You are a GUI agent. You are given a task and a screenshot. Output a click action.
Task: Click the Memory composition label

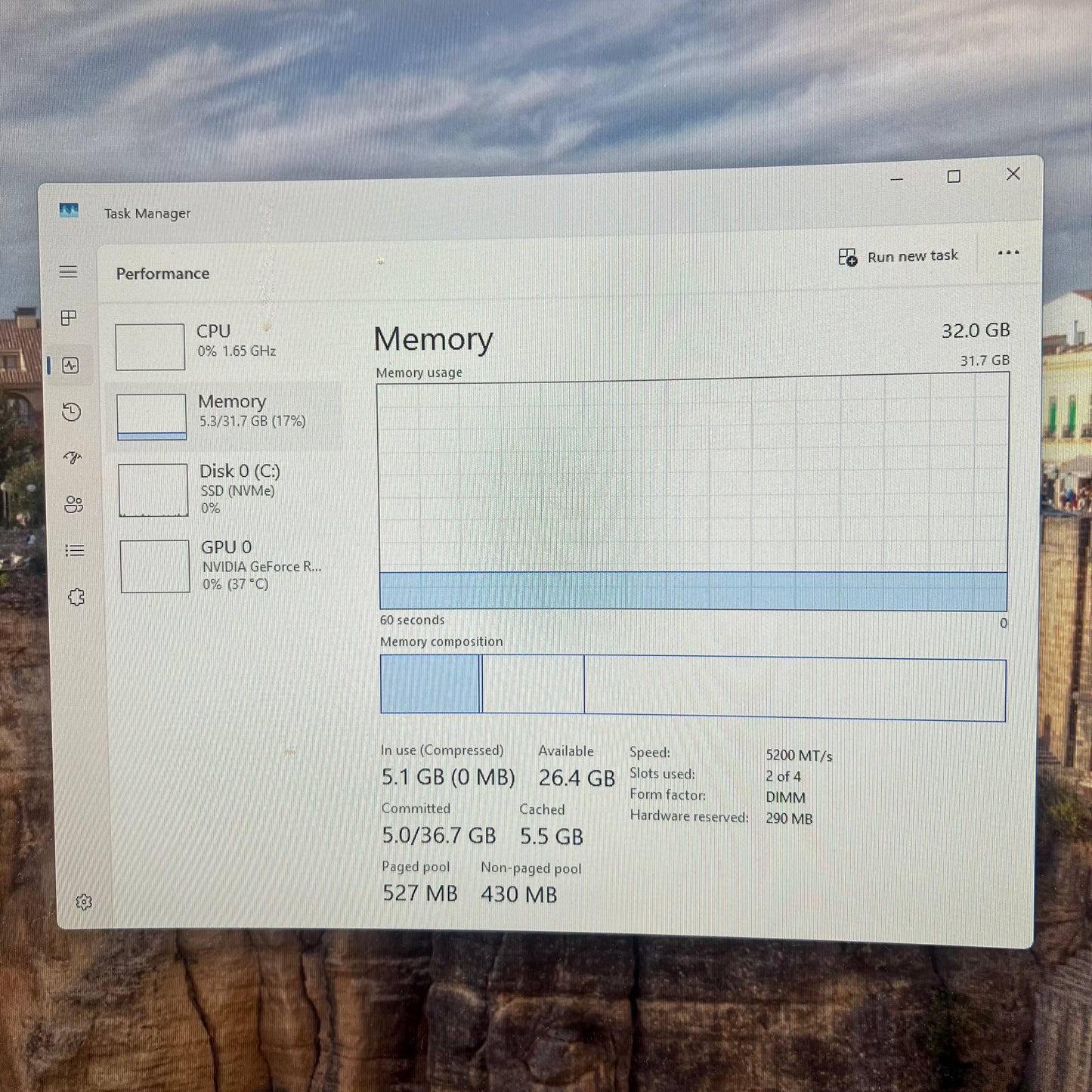pyautogui.click(x=441, y=642)
